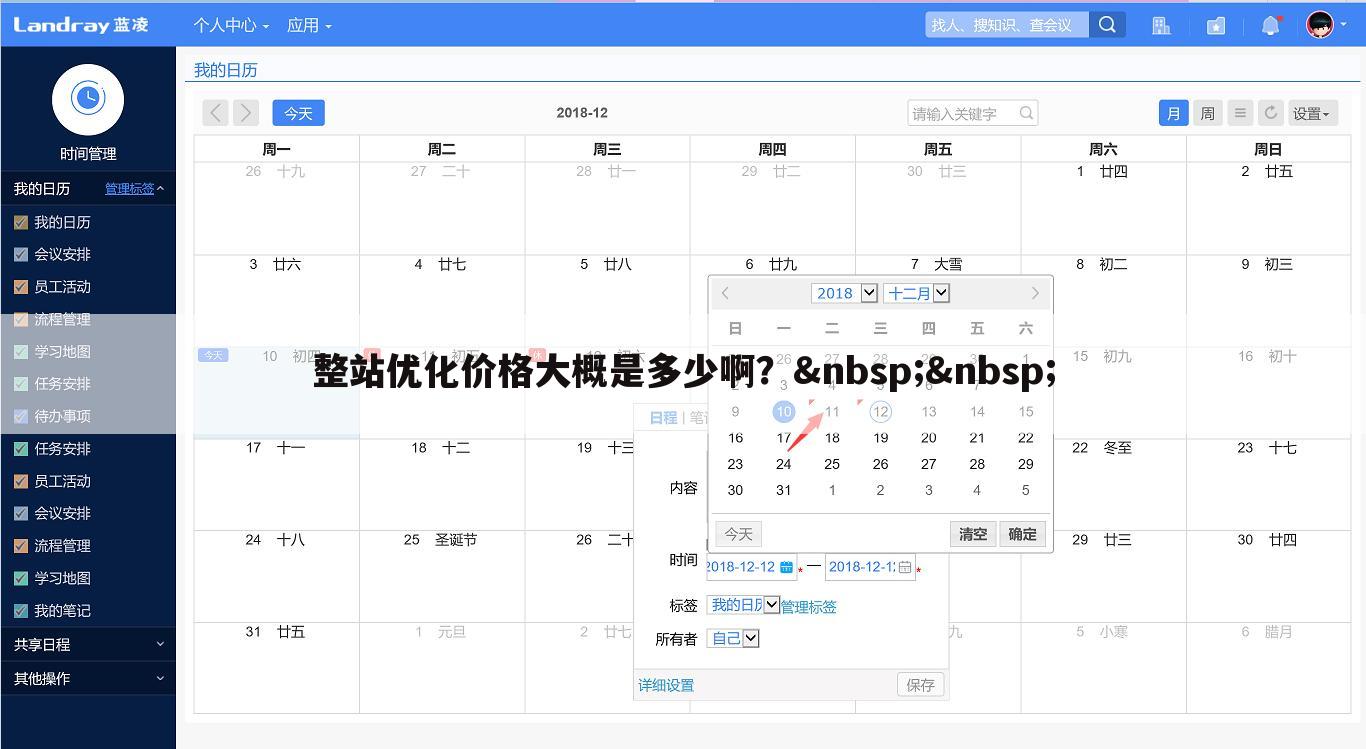Click the 清空 button
This screenshot has width=1366, height=749.
coord(973,534)
